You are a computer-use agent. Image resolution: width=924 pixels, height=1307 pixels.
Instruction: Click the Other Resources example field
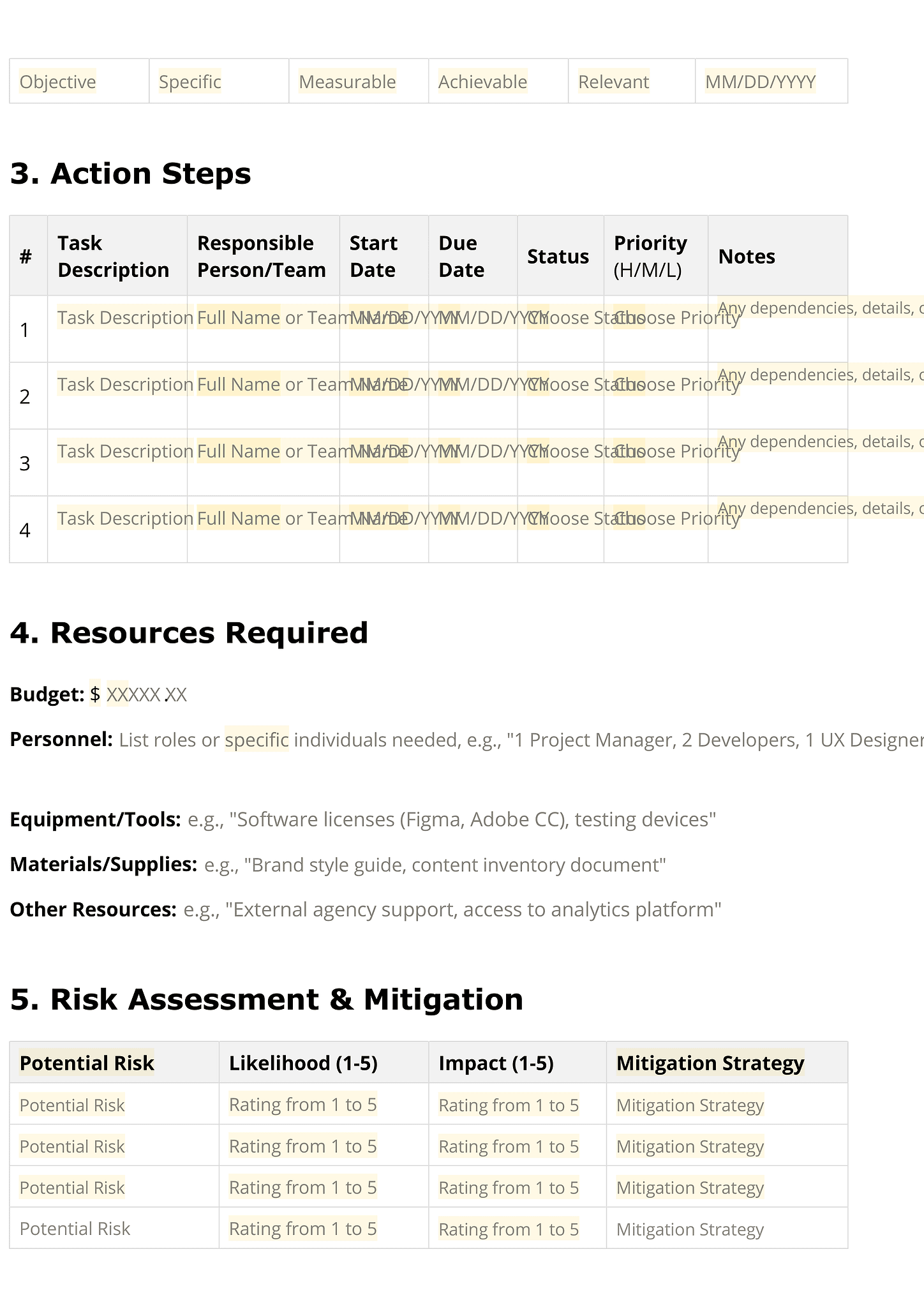point(452,909)
